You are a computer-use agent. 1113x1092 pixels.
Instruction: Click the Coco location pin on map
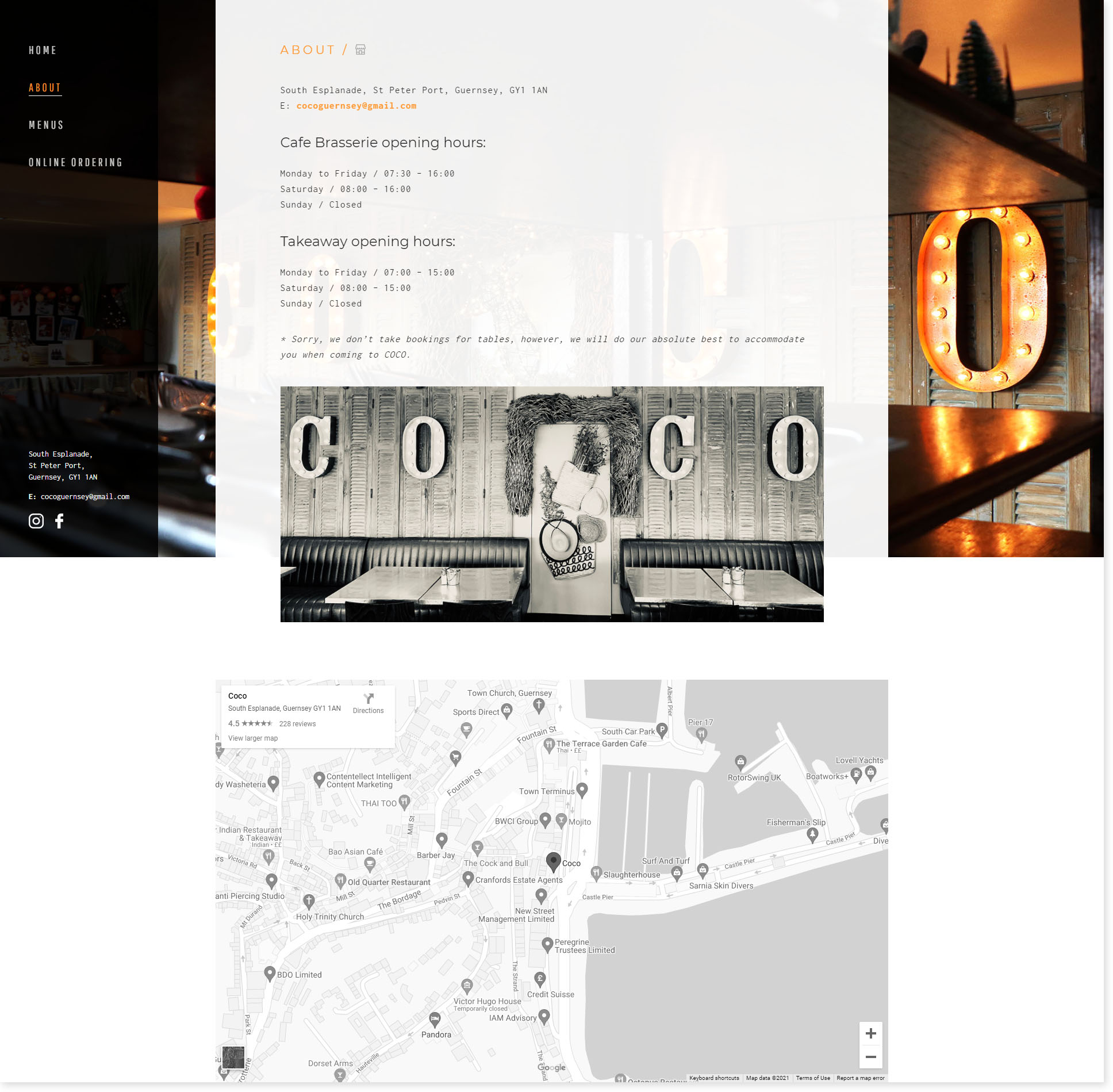tap(553, 861)
